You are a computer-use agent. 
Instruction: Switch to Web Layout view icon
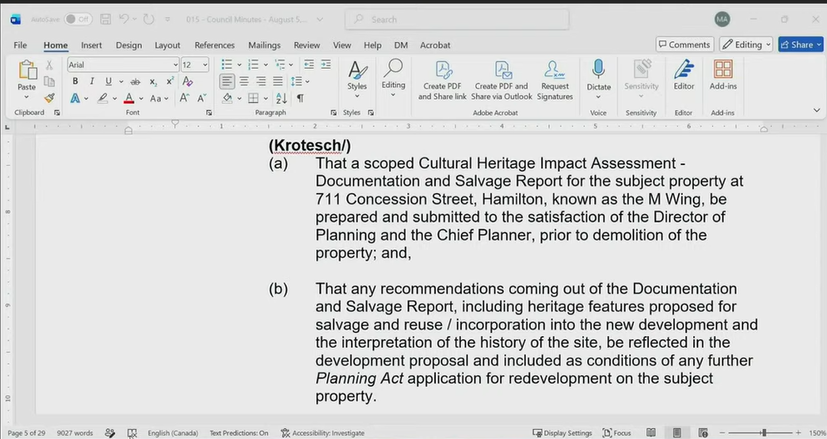click(x=703, y=433)
